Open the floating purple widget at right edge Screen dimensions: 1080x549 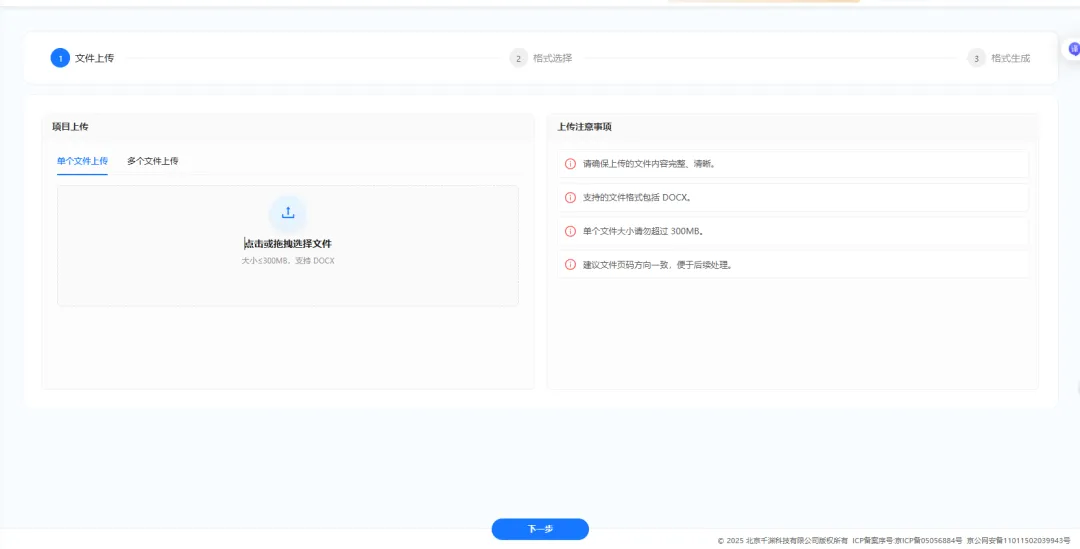click(1074, 49)
